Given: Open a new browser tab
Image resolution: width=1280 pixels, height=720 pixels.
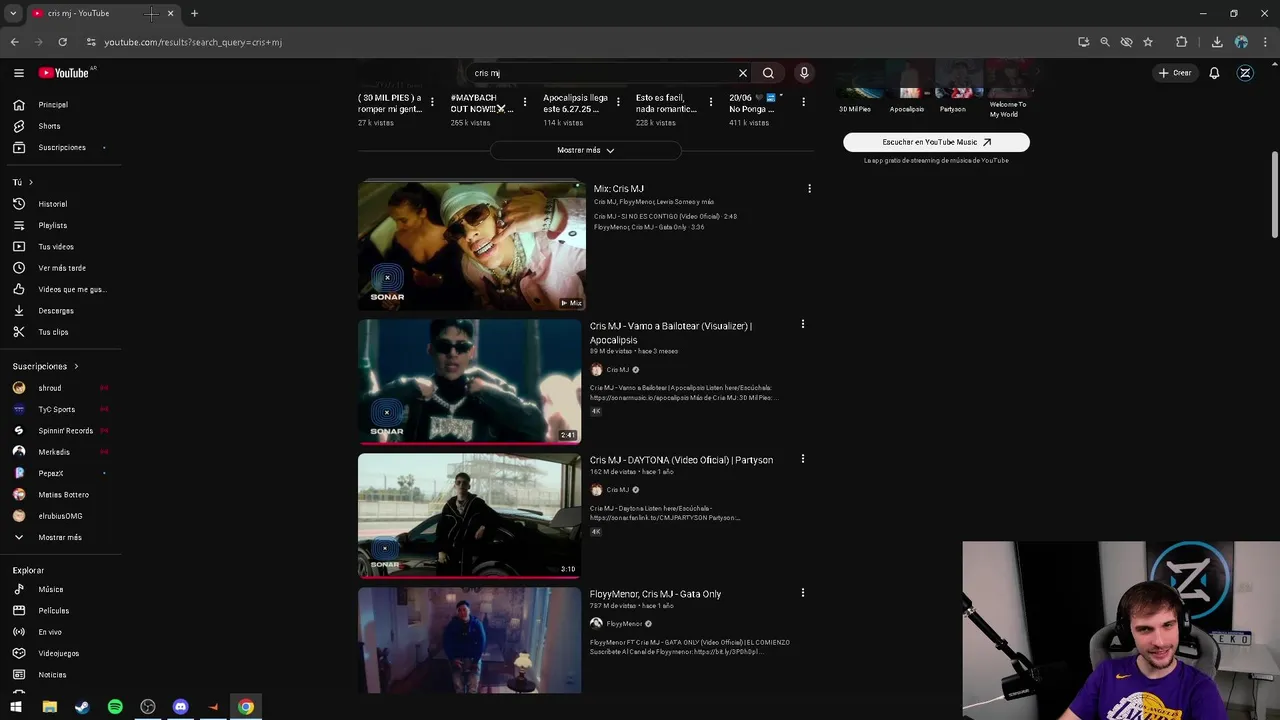Looking at the screenshot, I should (x=194, y=13).
